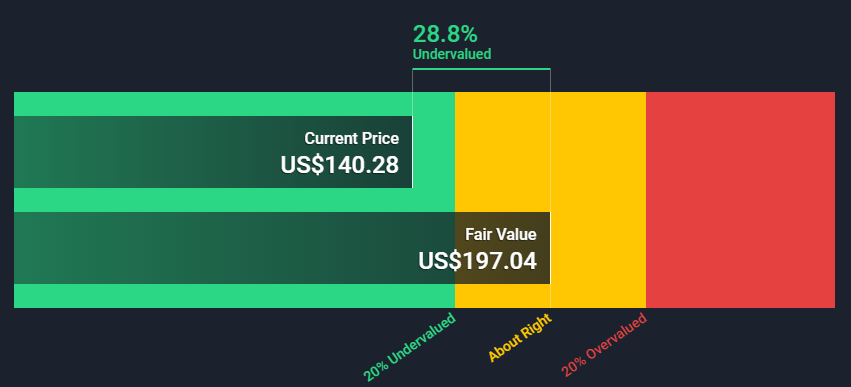Screen dimensions: 851x387
Task: Click the bright green area right of Current Price bar
Action: tap(434, 152)
